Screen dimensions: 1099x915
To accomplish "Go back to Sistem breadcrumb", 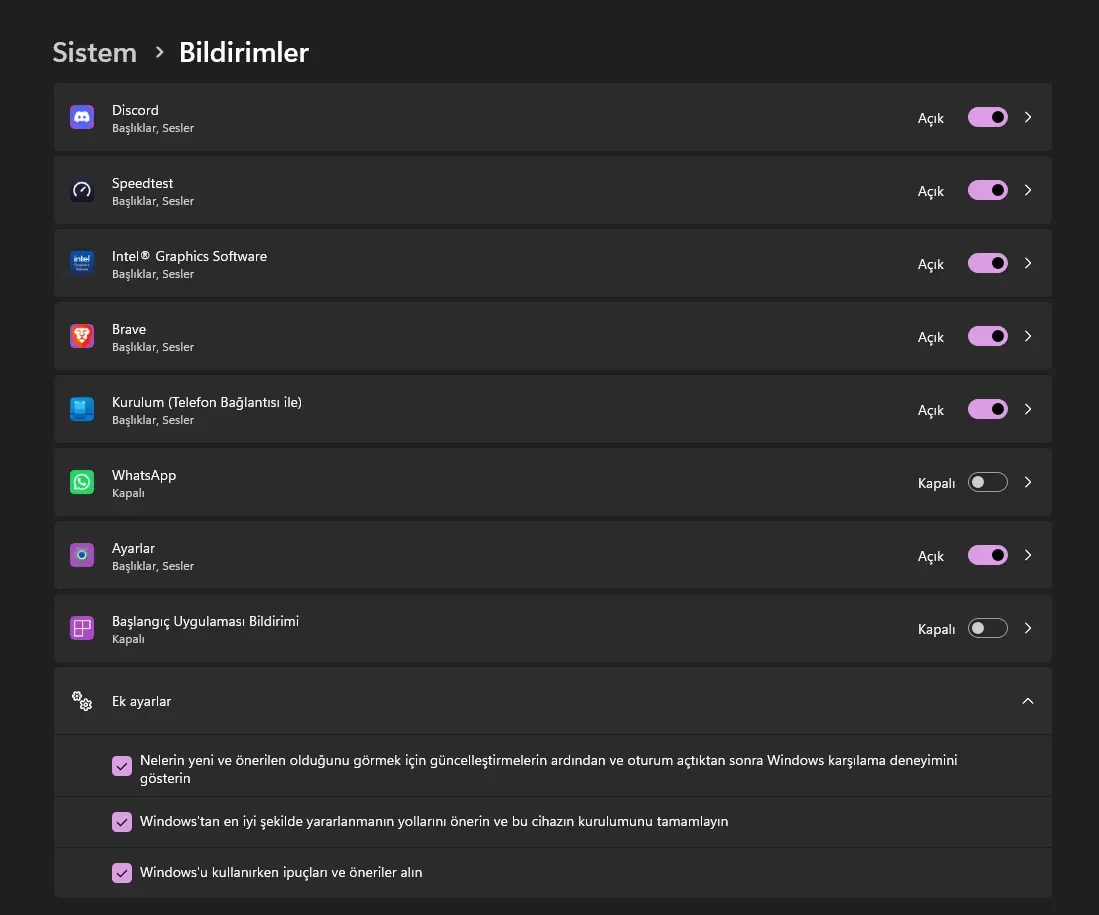I will tap(95, 53).
